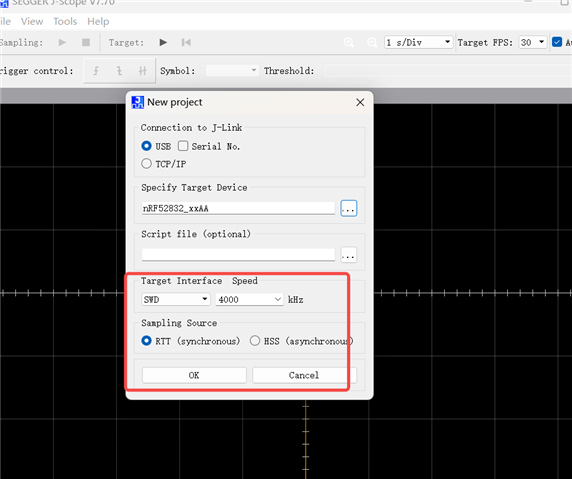
Task: Set rising edge trigger icon
Action: pos(96,71)
